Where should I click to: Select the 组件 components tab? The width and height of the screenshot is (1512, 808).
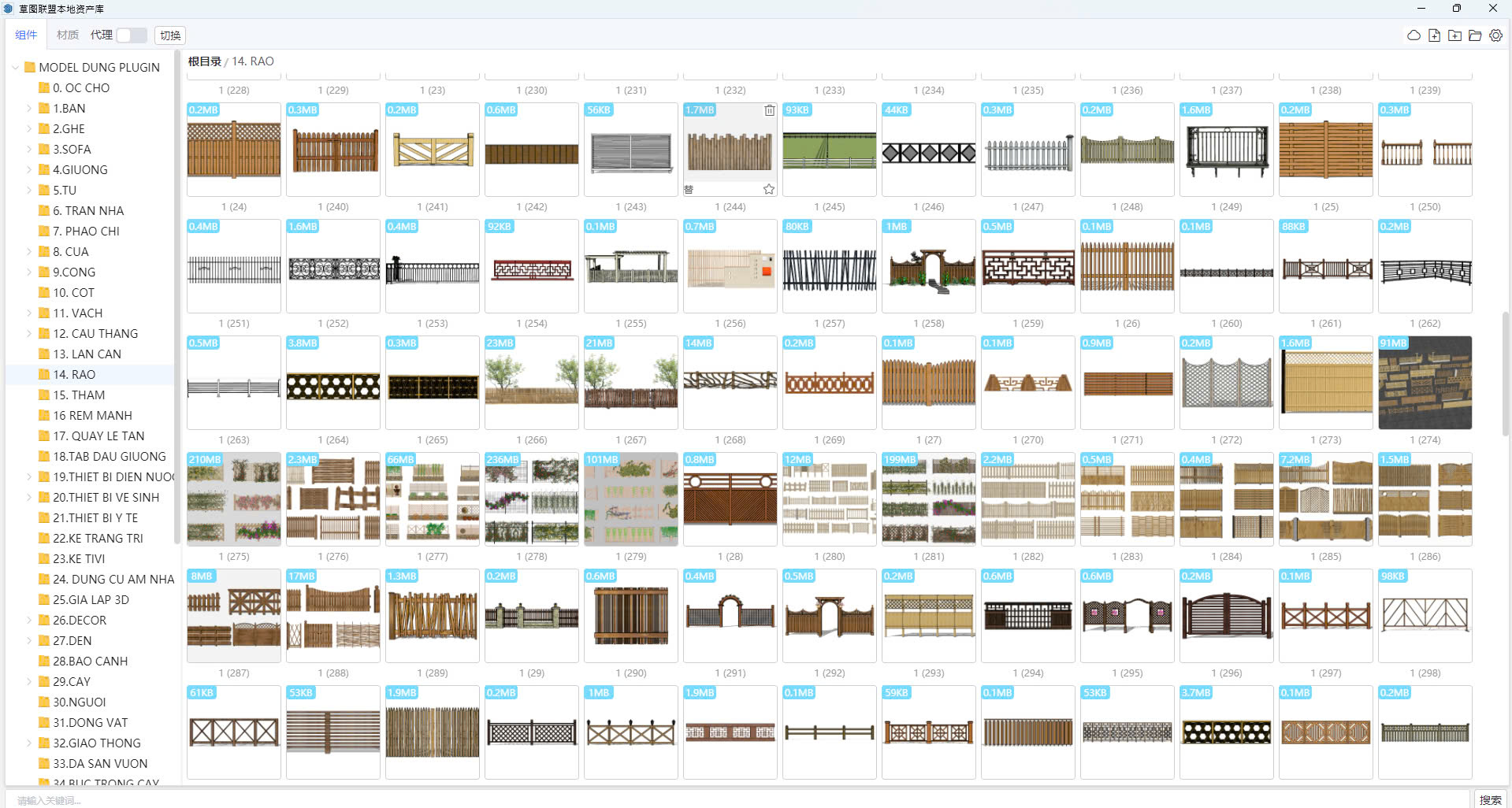26,35
